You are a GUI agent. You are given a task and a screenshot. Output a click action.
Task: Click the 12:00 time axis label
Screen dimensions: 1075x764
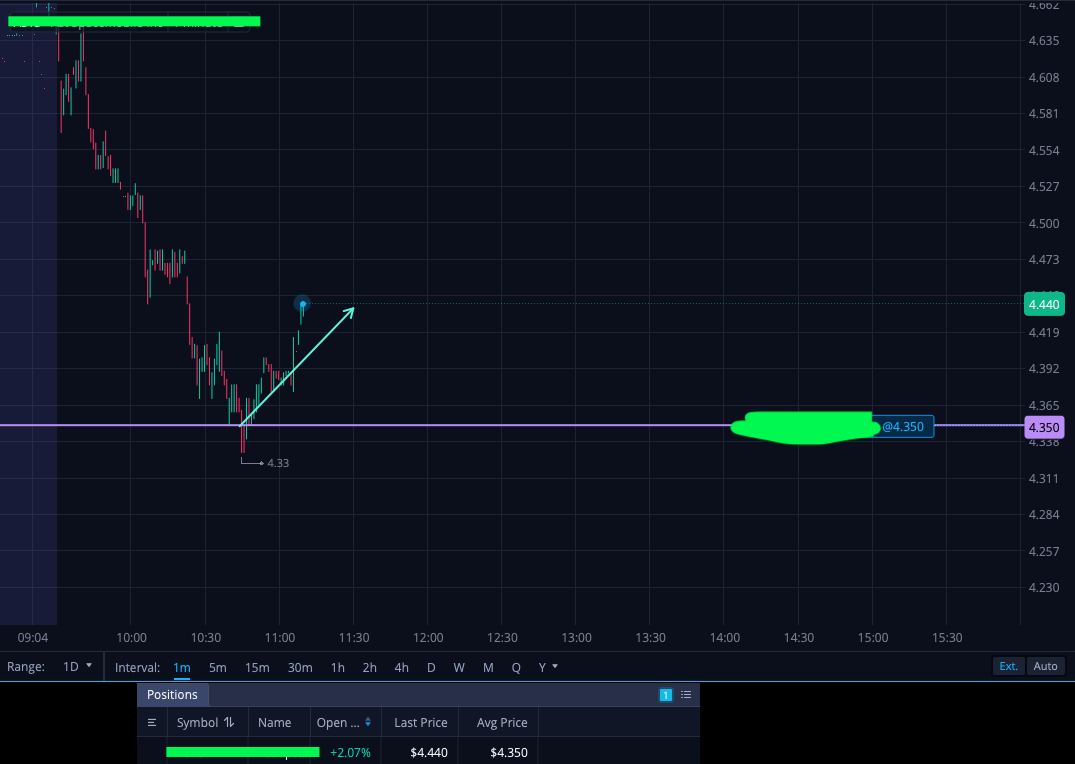point(428,638)
